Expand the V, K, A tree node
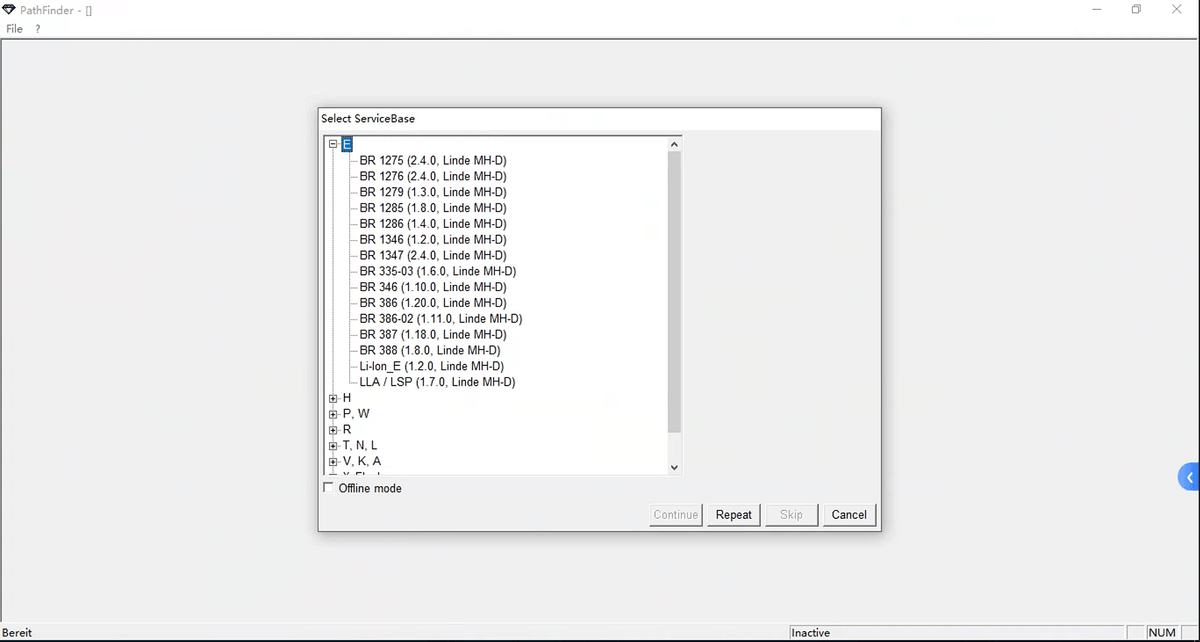The height and width of the screenshot is (642, 1200). coord(333,462)
